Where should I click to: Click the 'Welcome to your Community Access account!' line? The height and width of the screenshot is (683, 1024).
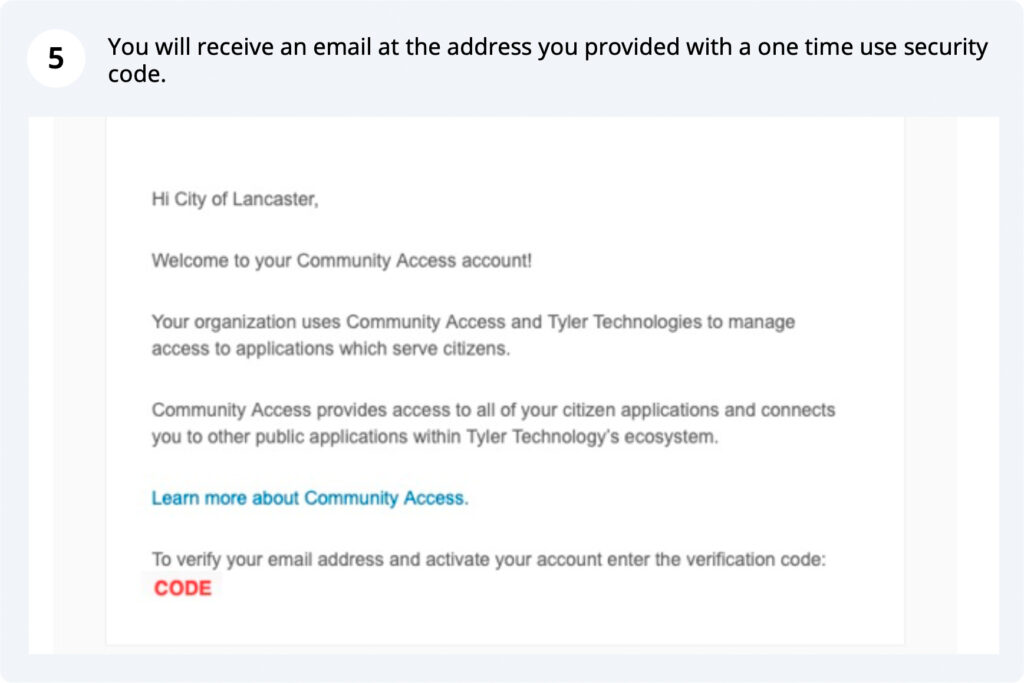[342, 261]
